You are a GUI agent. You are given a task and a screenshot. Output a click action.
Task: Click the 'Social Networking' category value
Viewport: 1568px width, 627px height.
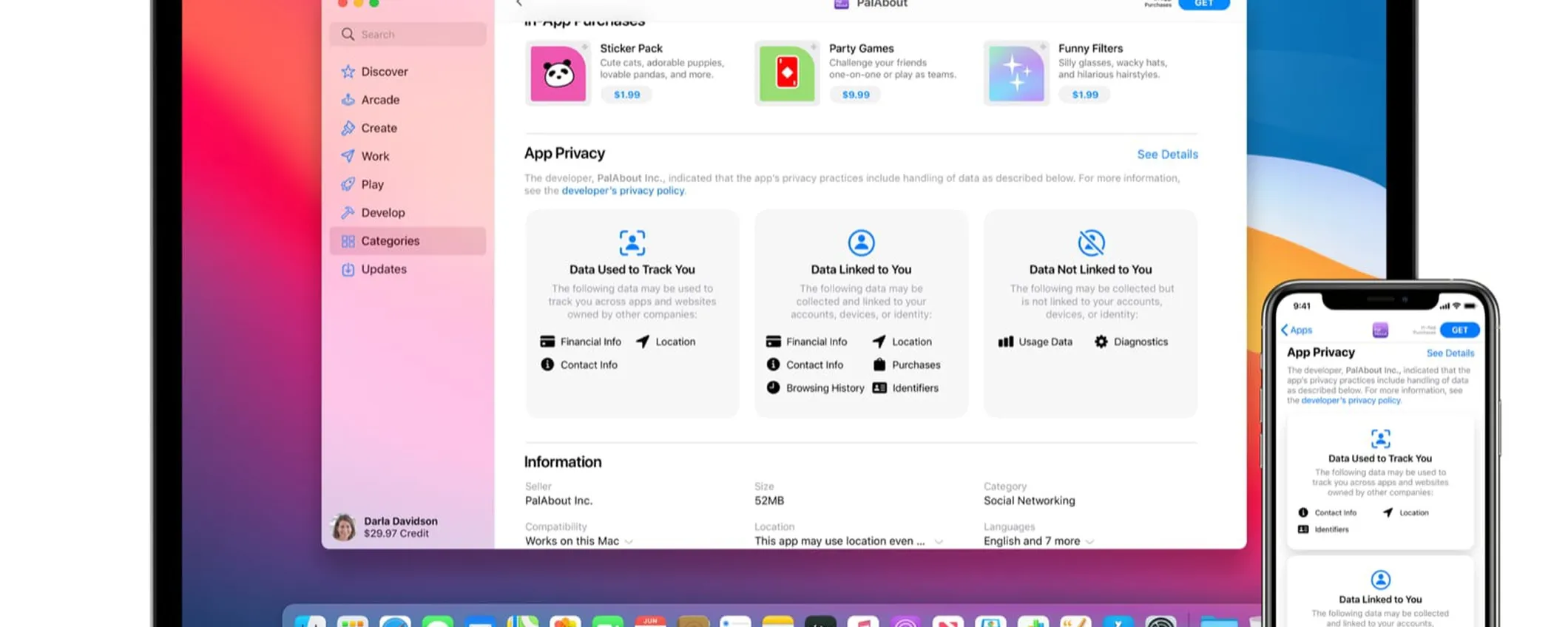[x=1029, y=501]
